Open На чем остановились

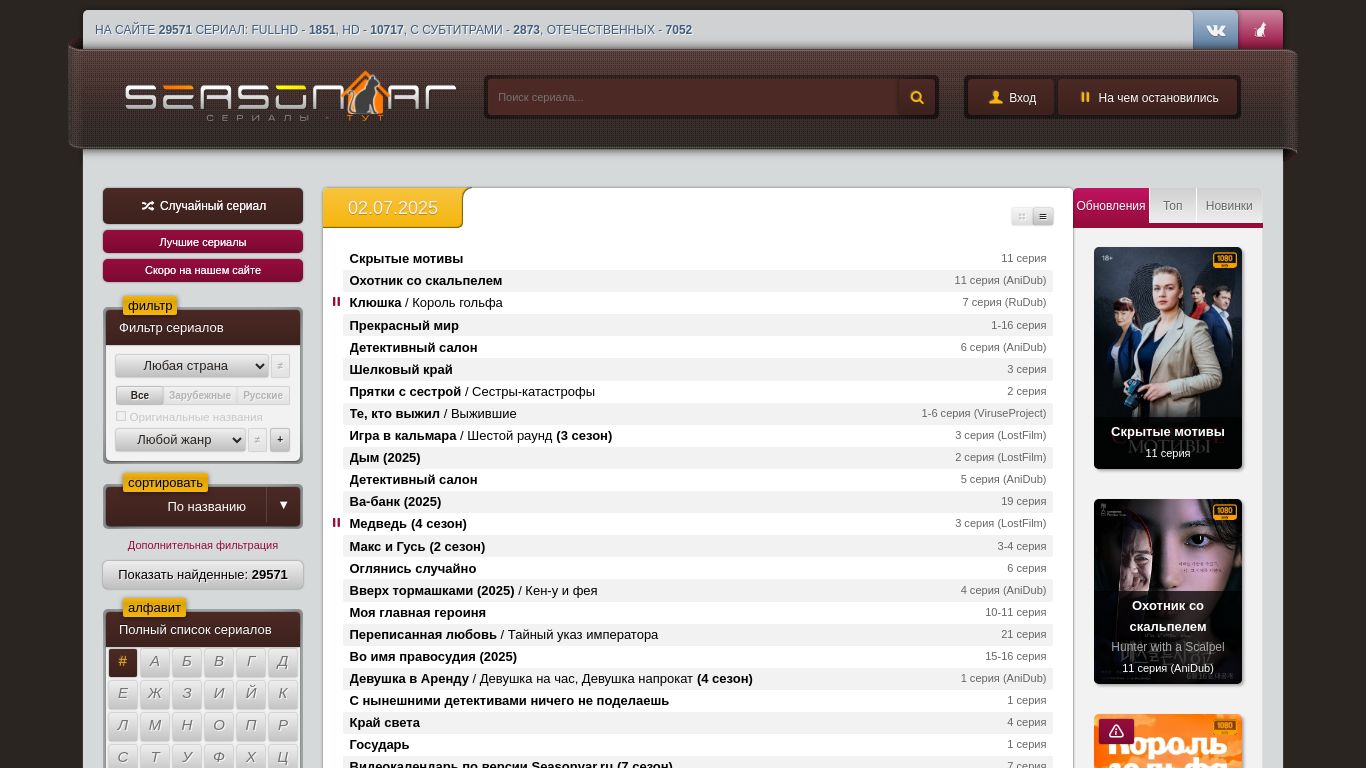1148,98
